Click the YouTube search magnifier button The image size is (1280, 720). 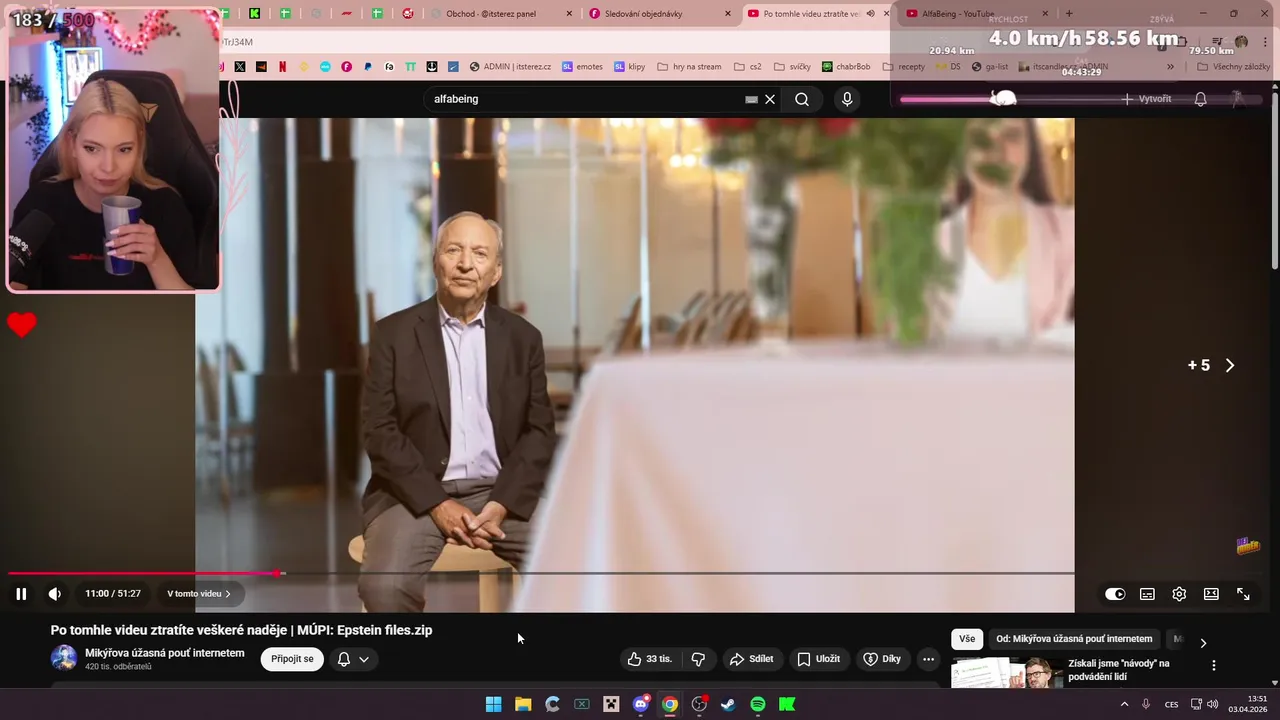(802, 99)
